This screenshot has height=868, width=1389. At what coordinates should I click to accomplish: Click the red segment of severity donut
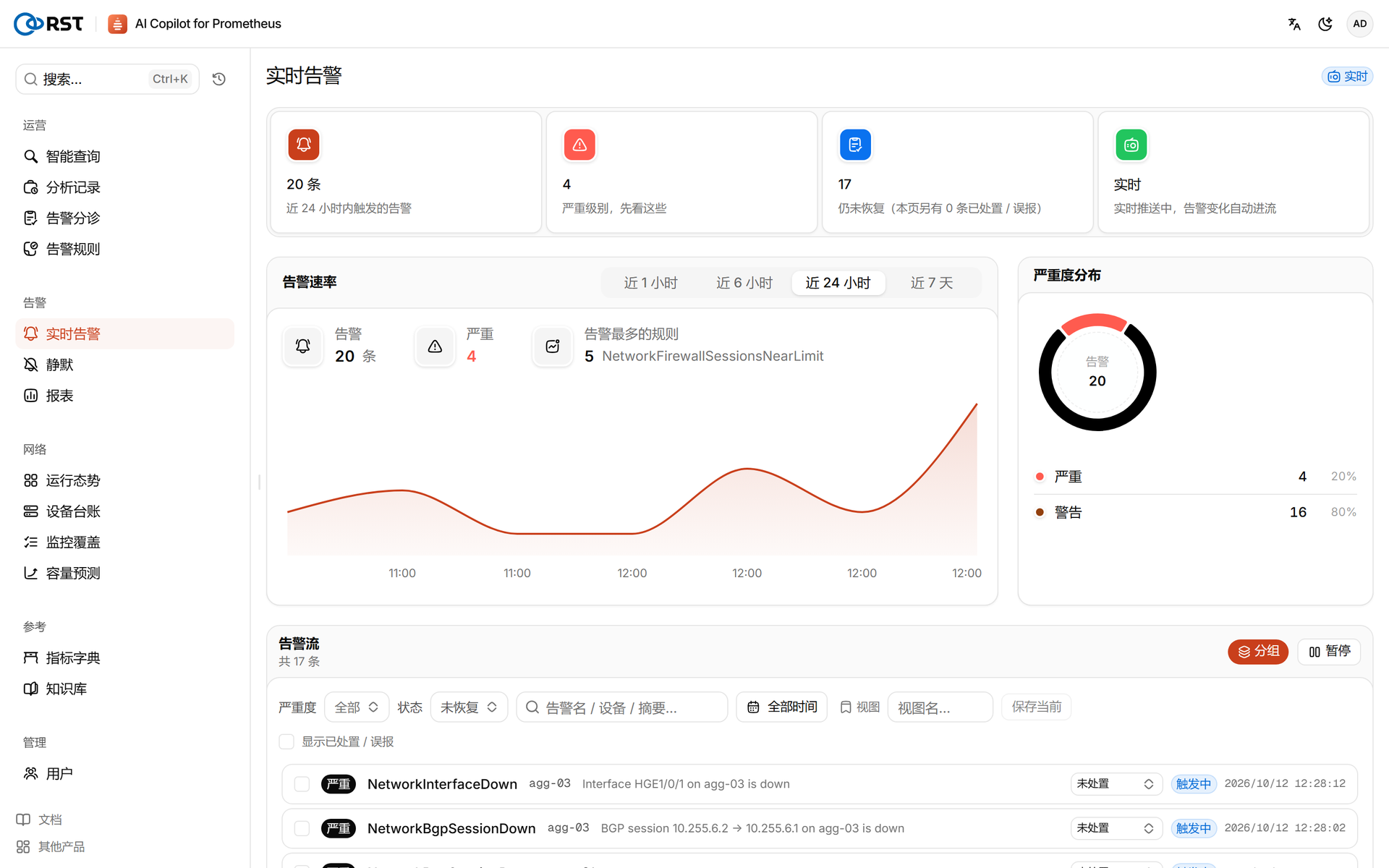(x=1095, y=322)
